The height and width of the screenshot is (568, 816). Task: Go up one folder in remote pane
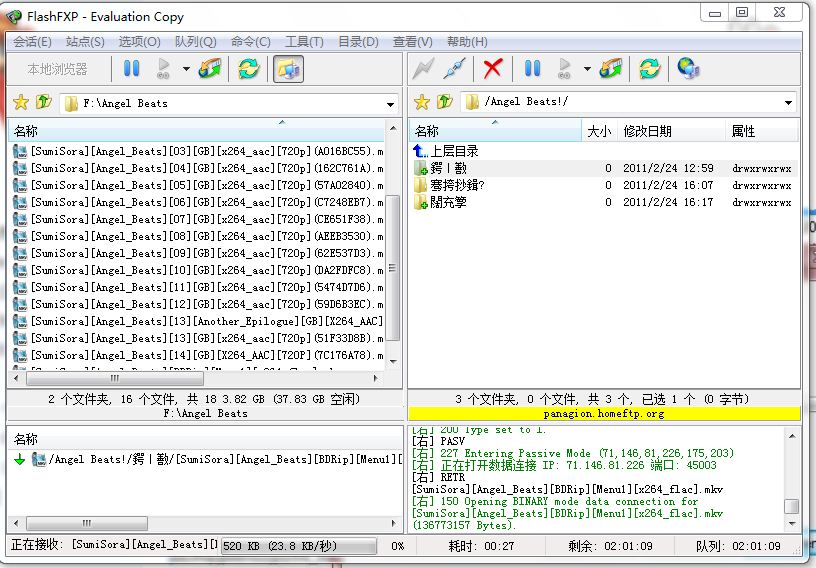point(444,102)
